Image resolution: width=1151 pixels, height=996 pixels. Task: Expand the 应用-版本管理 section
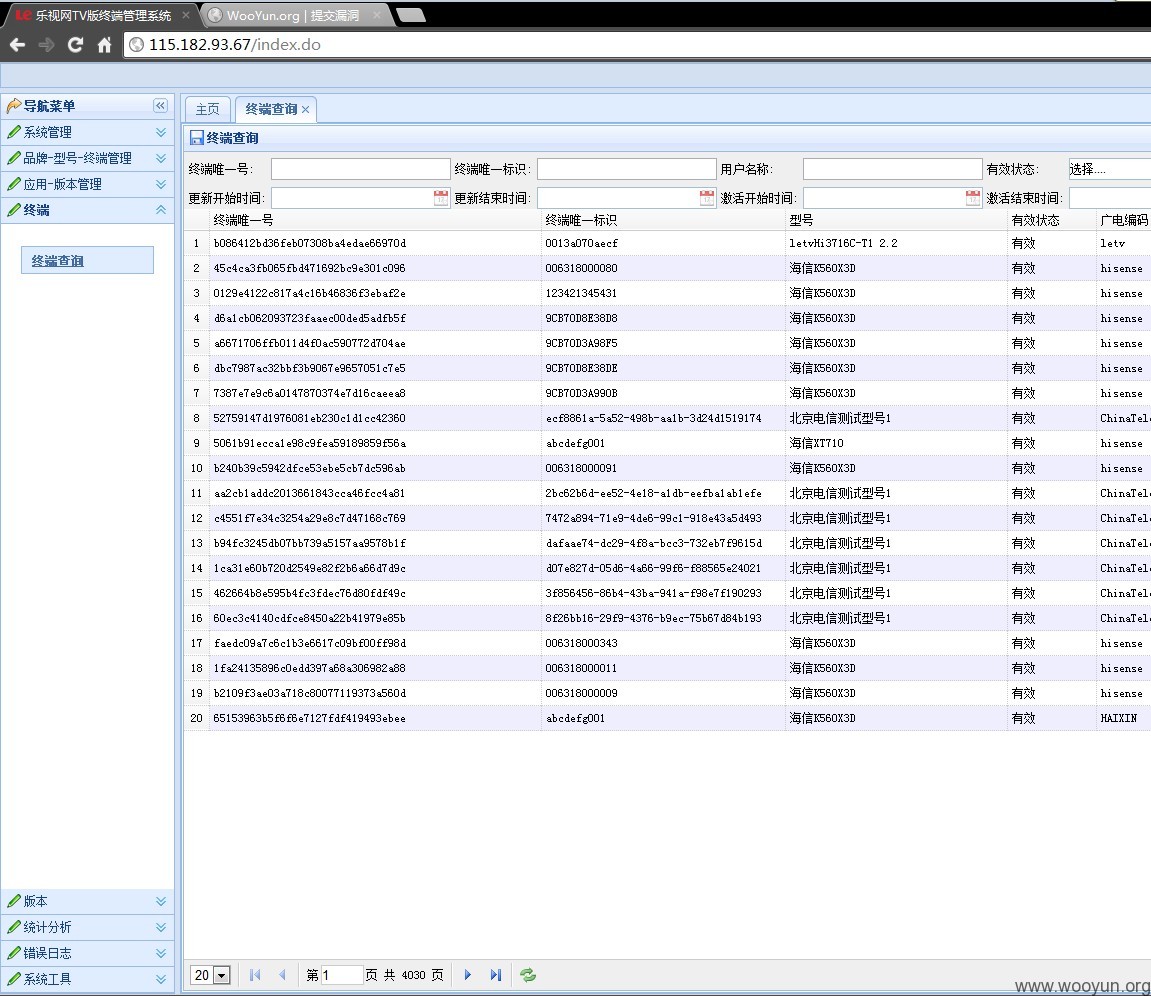(x=161, y=184)
